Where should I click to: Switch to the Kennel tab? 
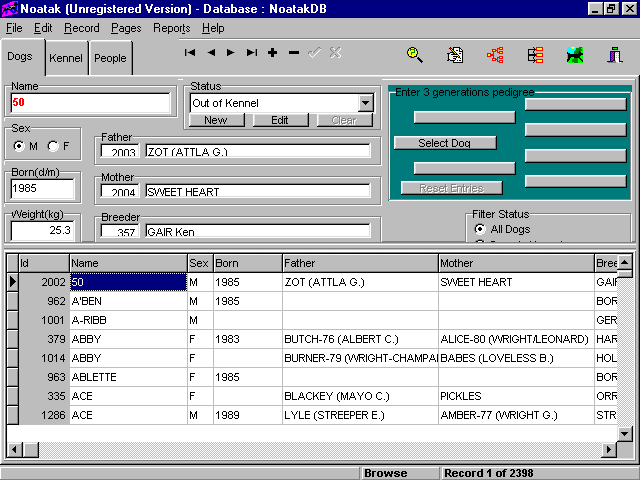point(66,59)
